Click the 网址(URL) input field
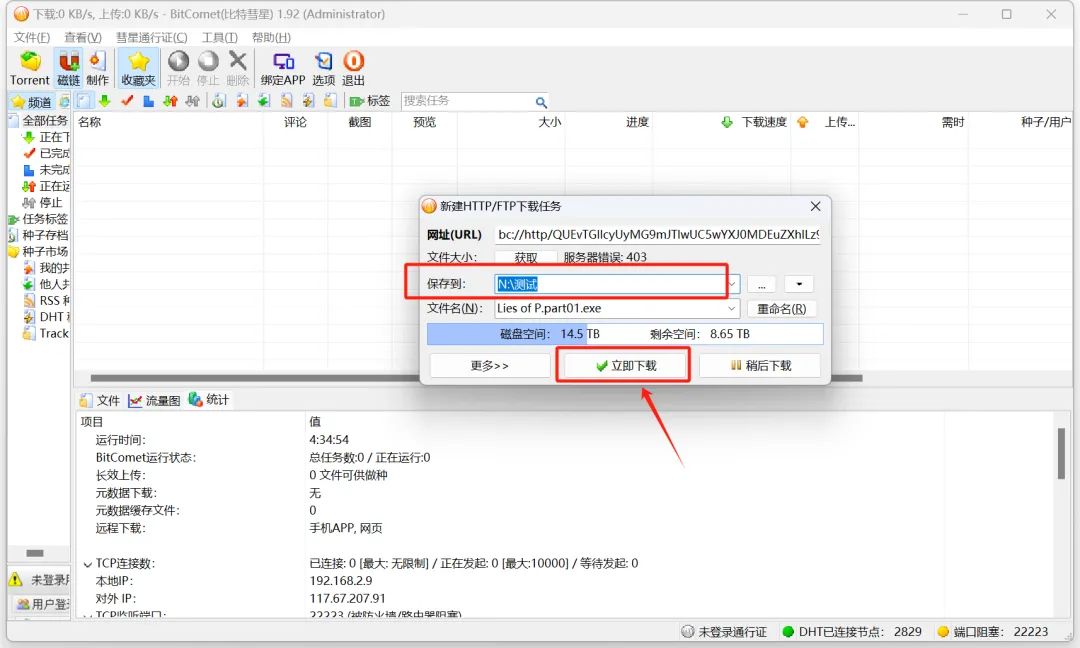Viewport: 1080px width, 648px height. click(x=657, y=235)
